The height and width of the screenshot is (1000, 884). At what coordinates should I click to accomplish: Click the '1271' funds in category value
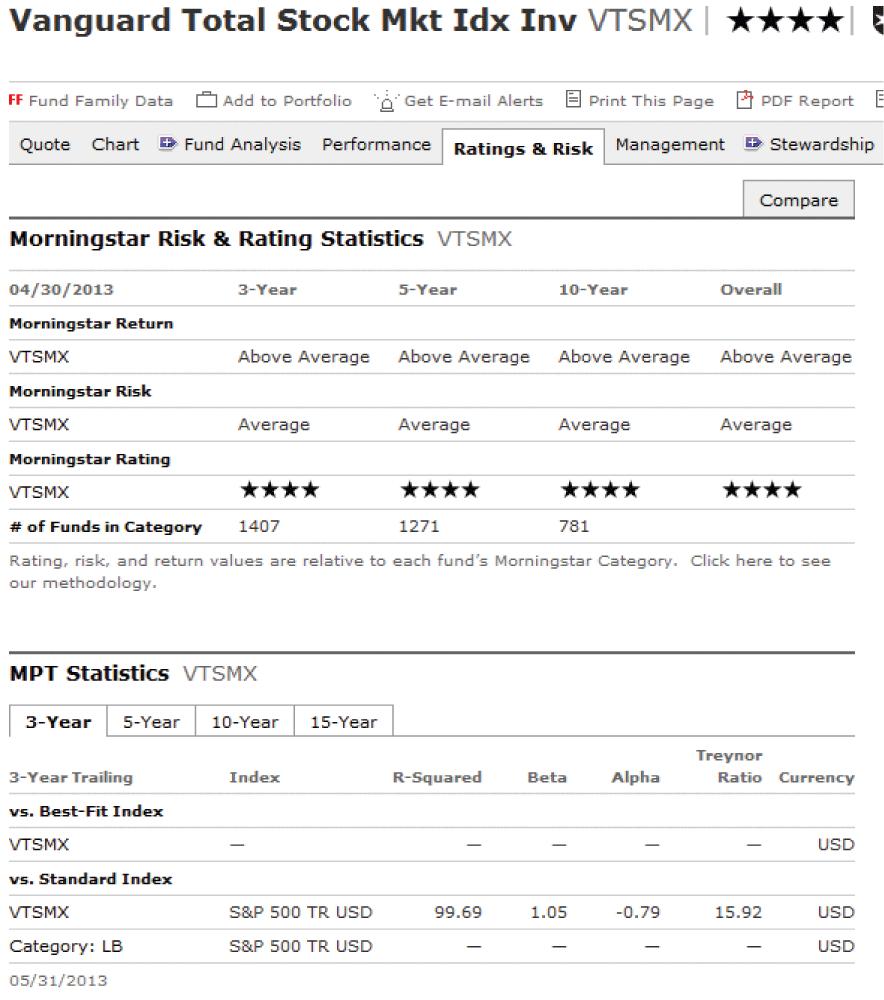pos(419,526)
